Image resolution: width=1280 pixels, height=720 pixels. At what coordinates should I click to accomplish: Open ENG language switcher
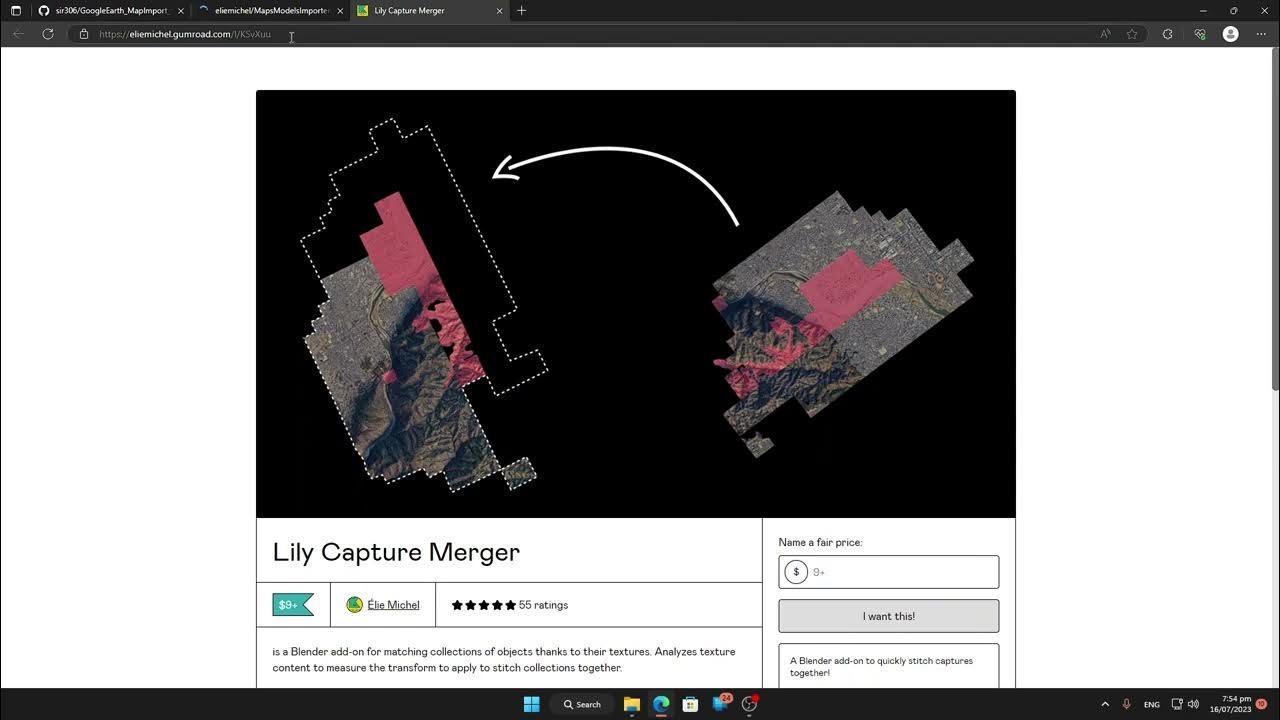(x=1152, y=704)
